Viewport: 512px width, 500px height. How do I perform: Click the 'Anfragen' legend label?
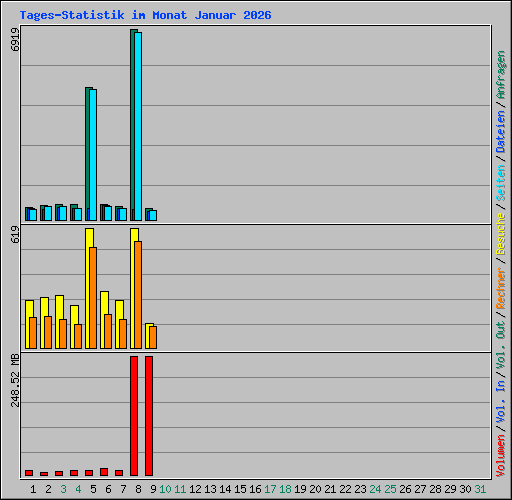coord(501,75)
